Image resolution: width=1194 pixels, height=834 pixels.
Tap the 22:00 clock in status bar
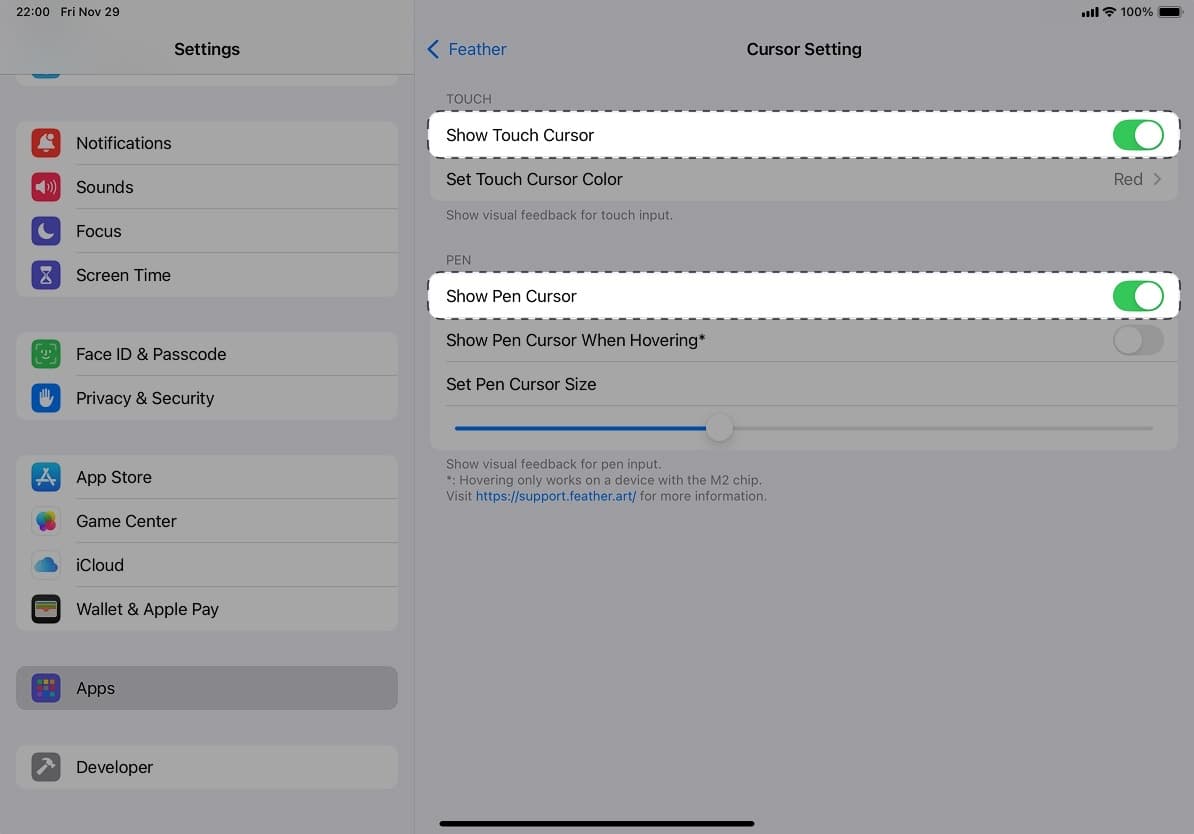(x=33, y=12)
